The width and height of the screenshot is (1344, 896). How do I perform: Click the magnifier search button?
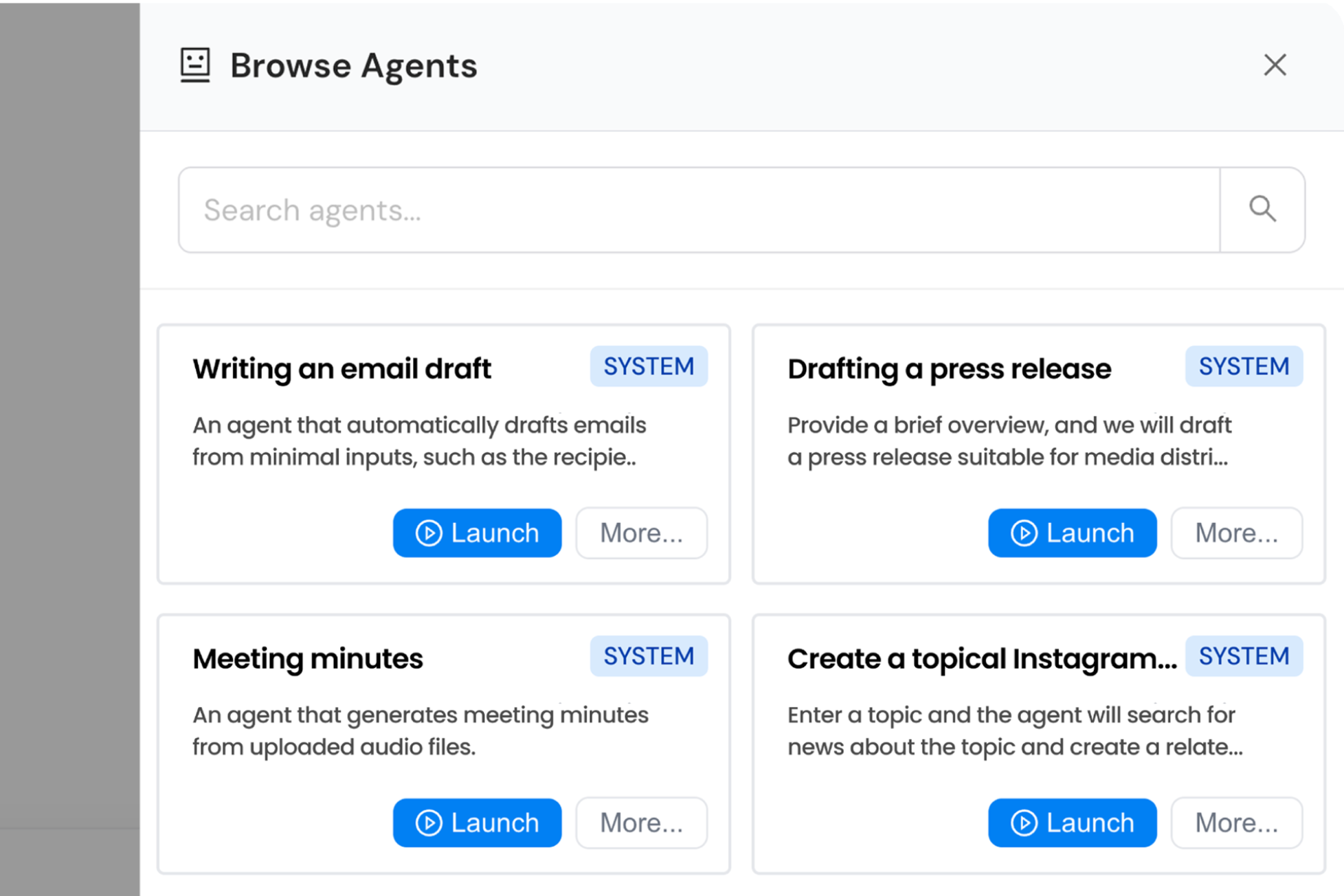(1262, 210)
